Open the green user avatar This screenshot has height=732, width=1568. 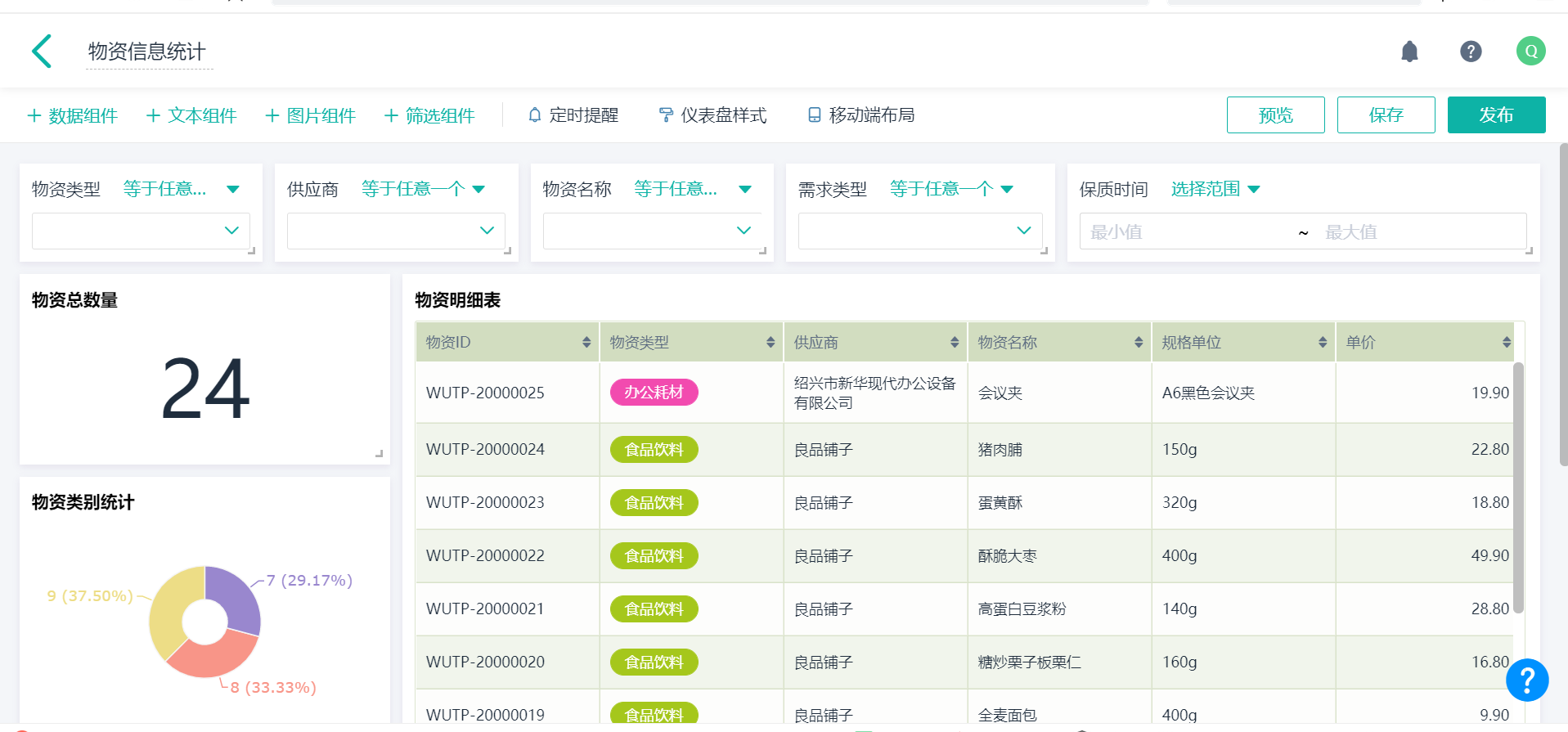(1530, 52)
